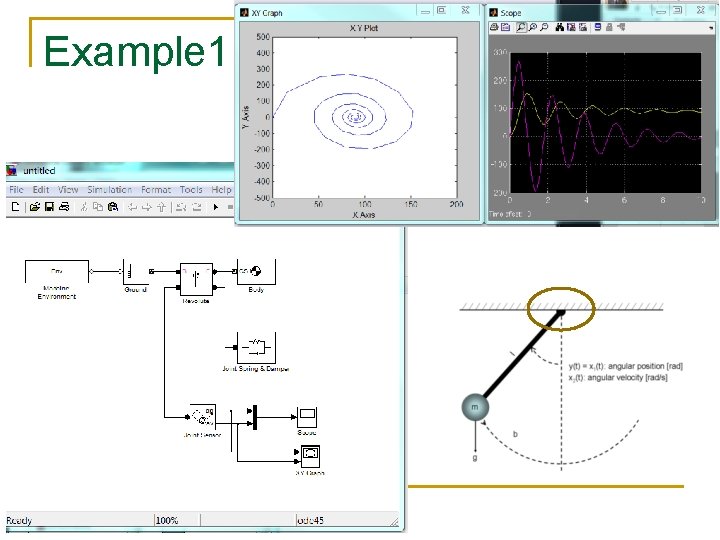Toggle the Scope lock axes icon
This screenshot has width=720, height=540.
click(x=609, y=27)
